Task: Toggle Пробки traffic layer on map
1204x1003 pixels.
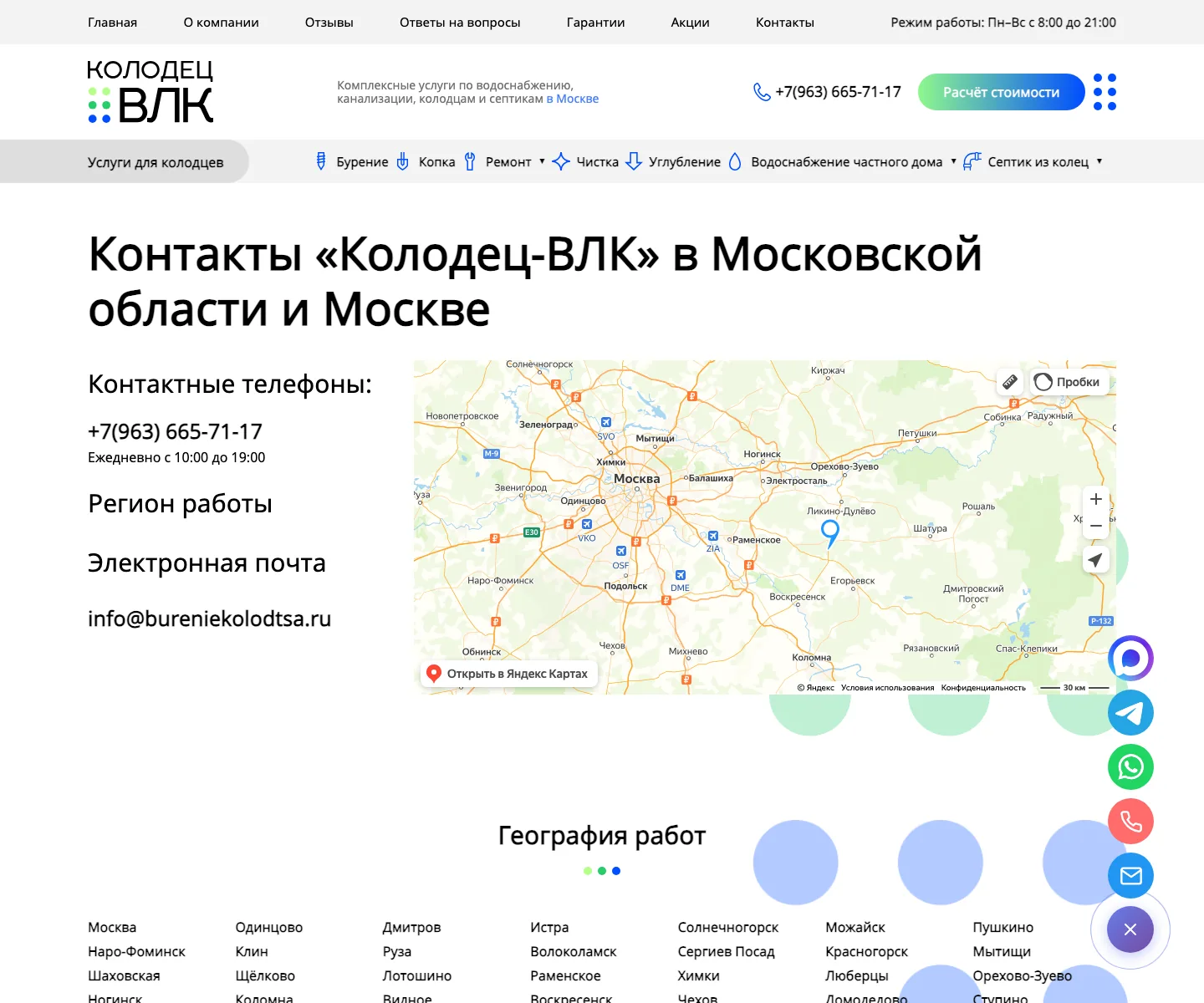Action: 1069,382
